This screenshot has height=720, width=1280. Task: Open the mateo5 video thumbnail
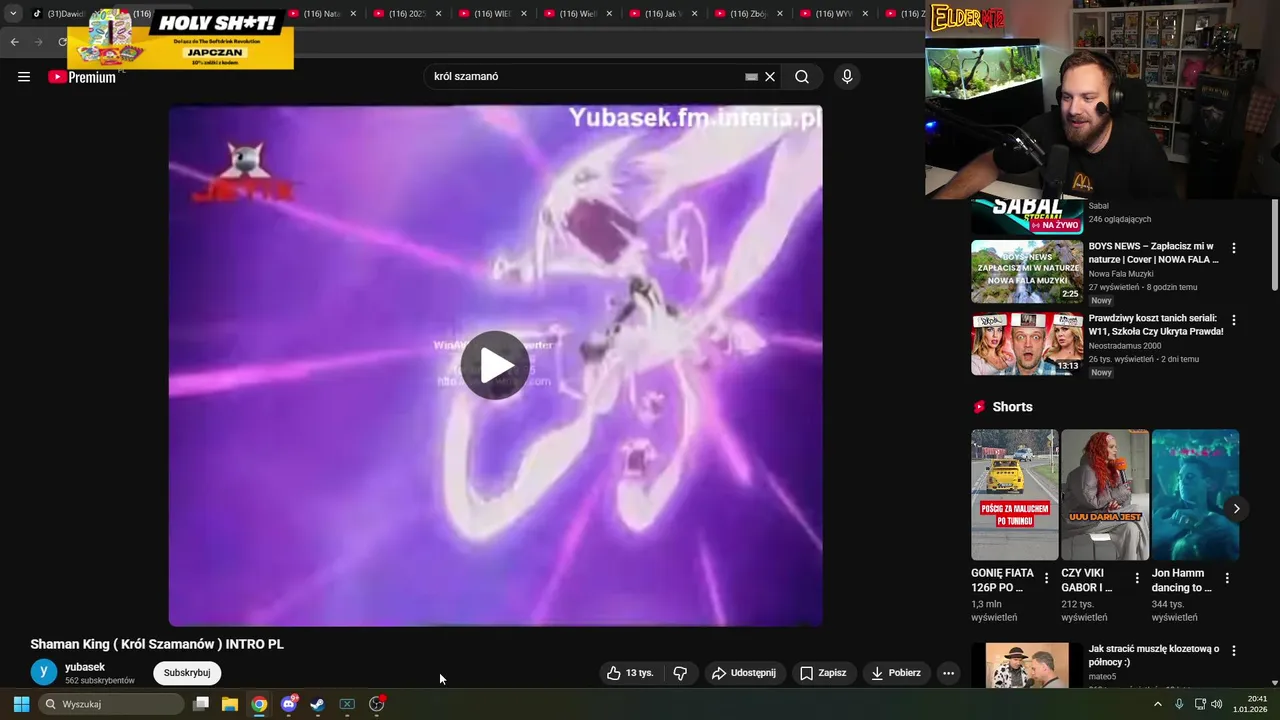click(1027, 665)
